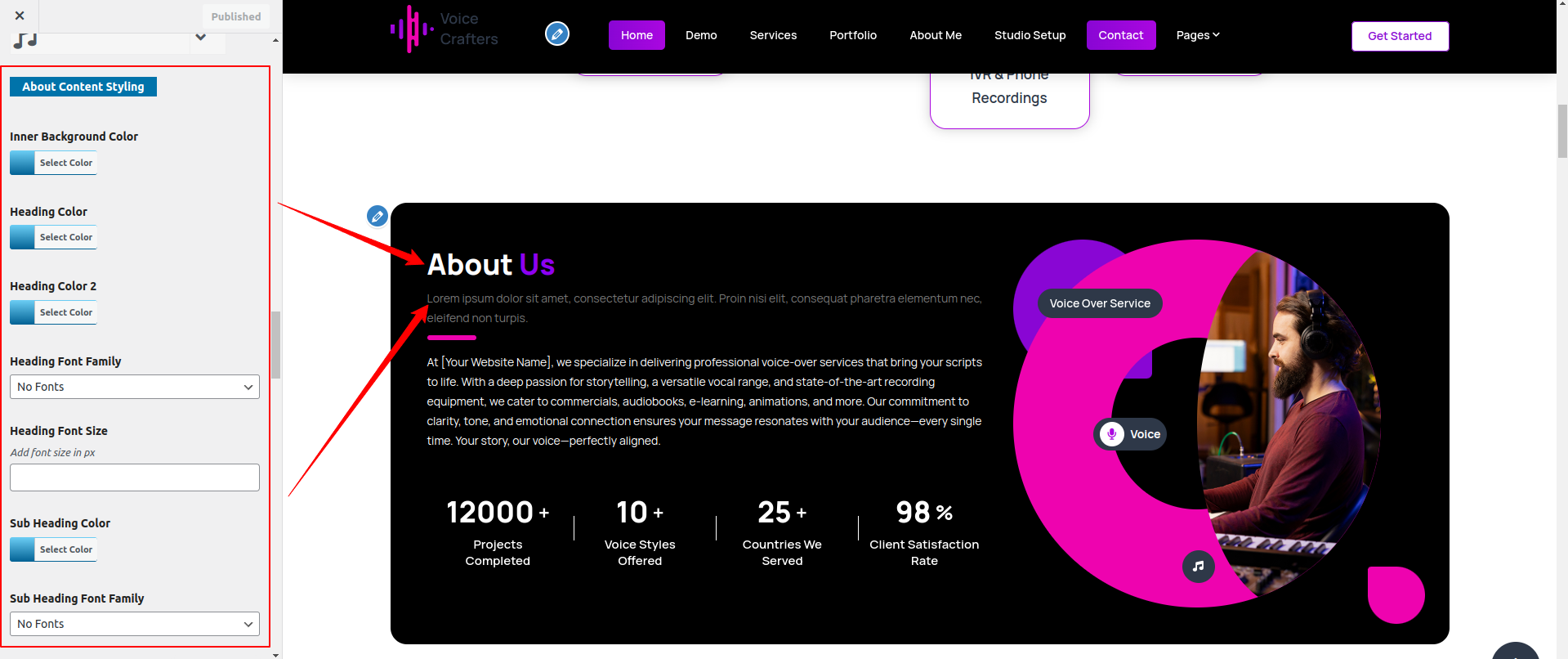This screenshot has width=1568, height=659.
Task: Select the Studio Setup nav item
Action: tap(1030, 35)
